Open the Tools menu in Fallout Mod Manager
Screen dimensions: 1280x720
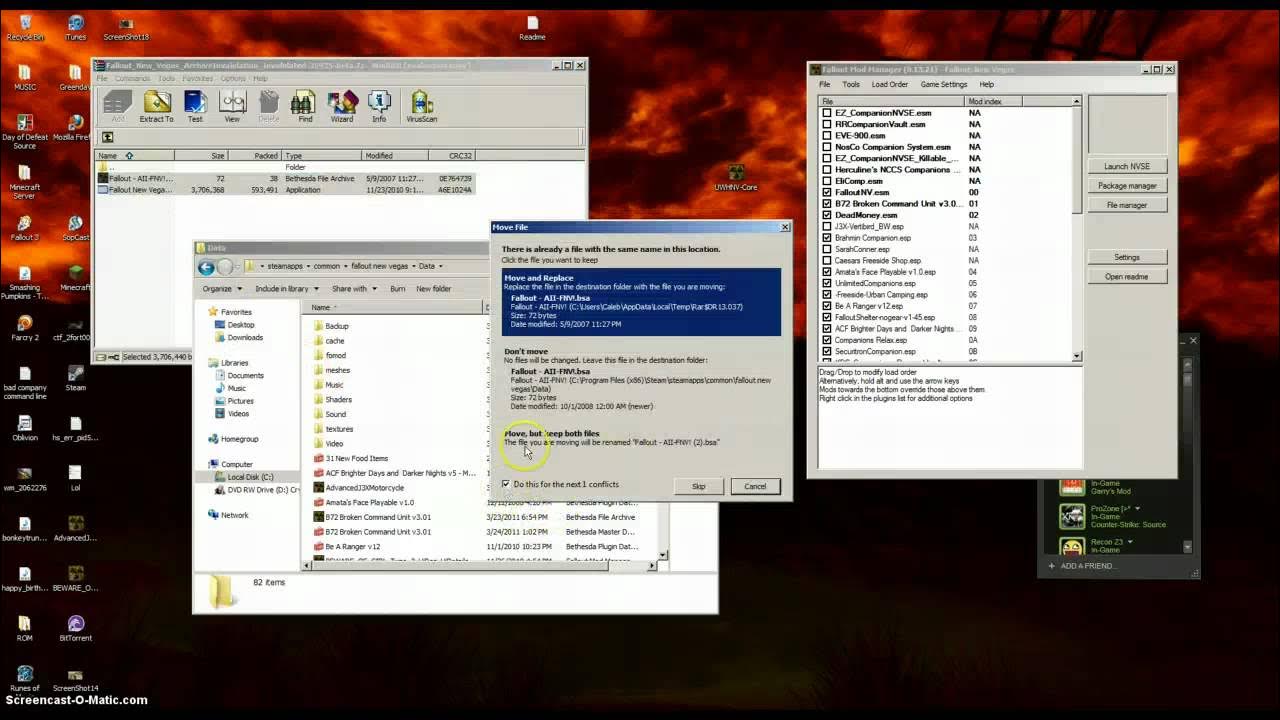click(850, 84)
